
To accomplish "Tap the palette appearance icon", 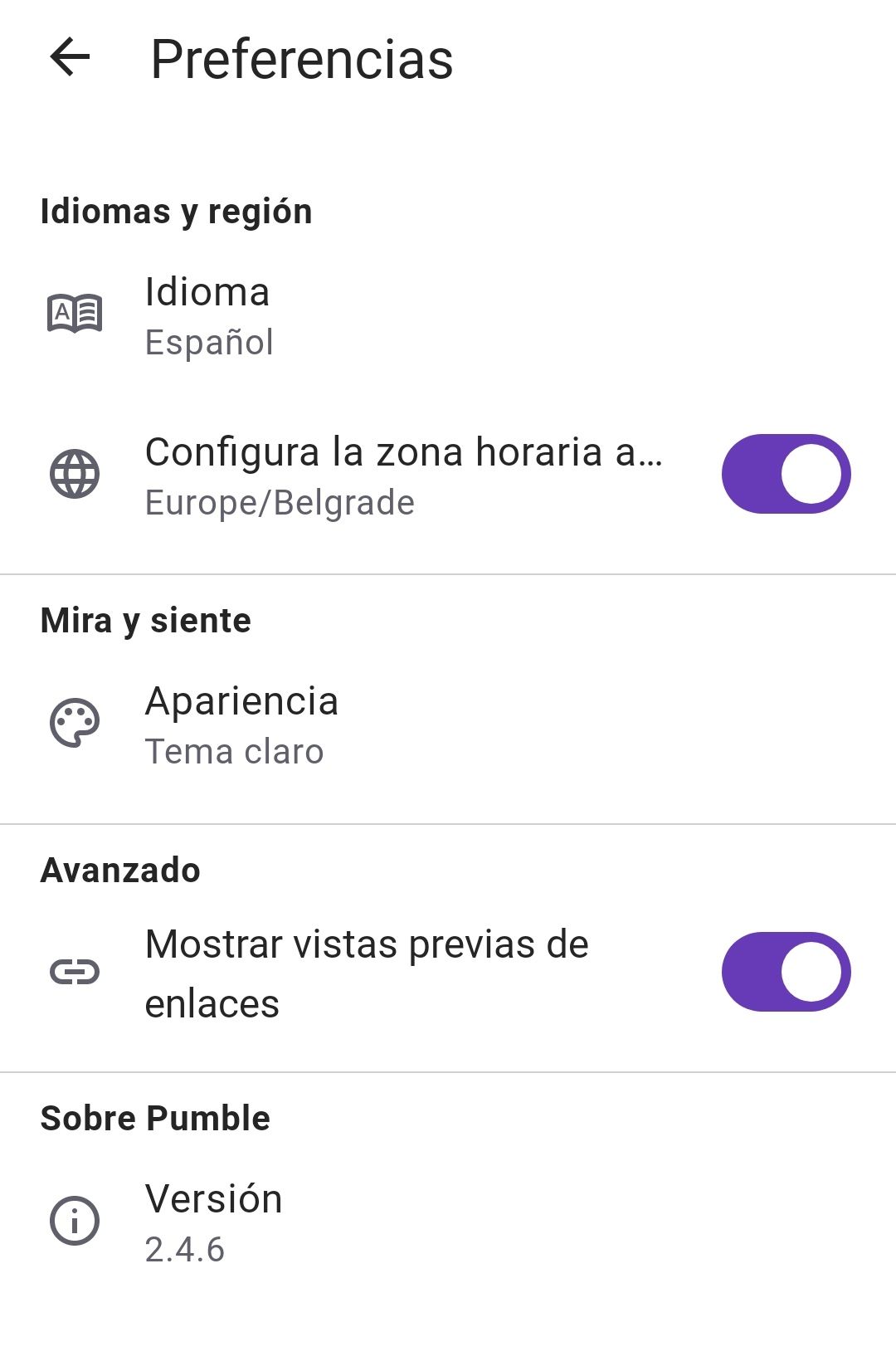I will (75, 724).
